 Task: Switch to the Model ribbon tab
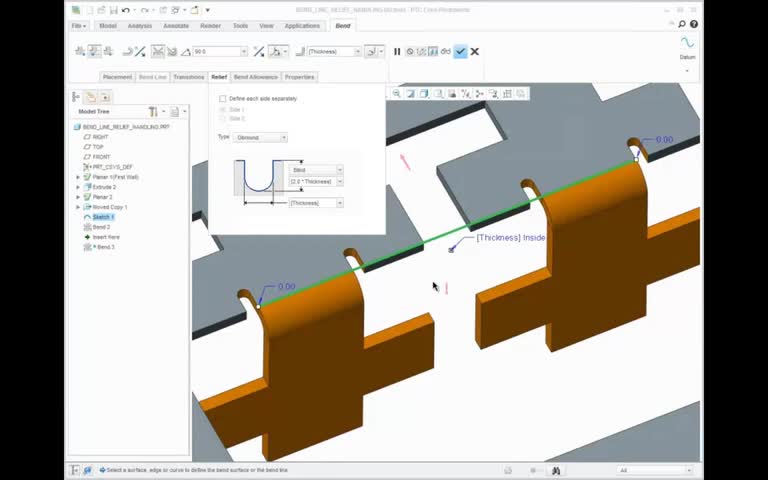[108, 25]
